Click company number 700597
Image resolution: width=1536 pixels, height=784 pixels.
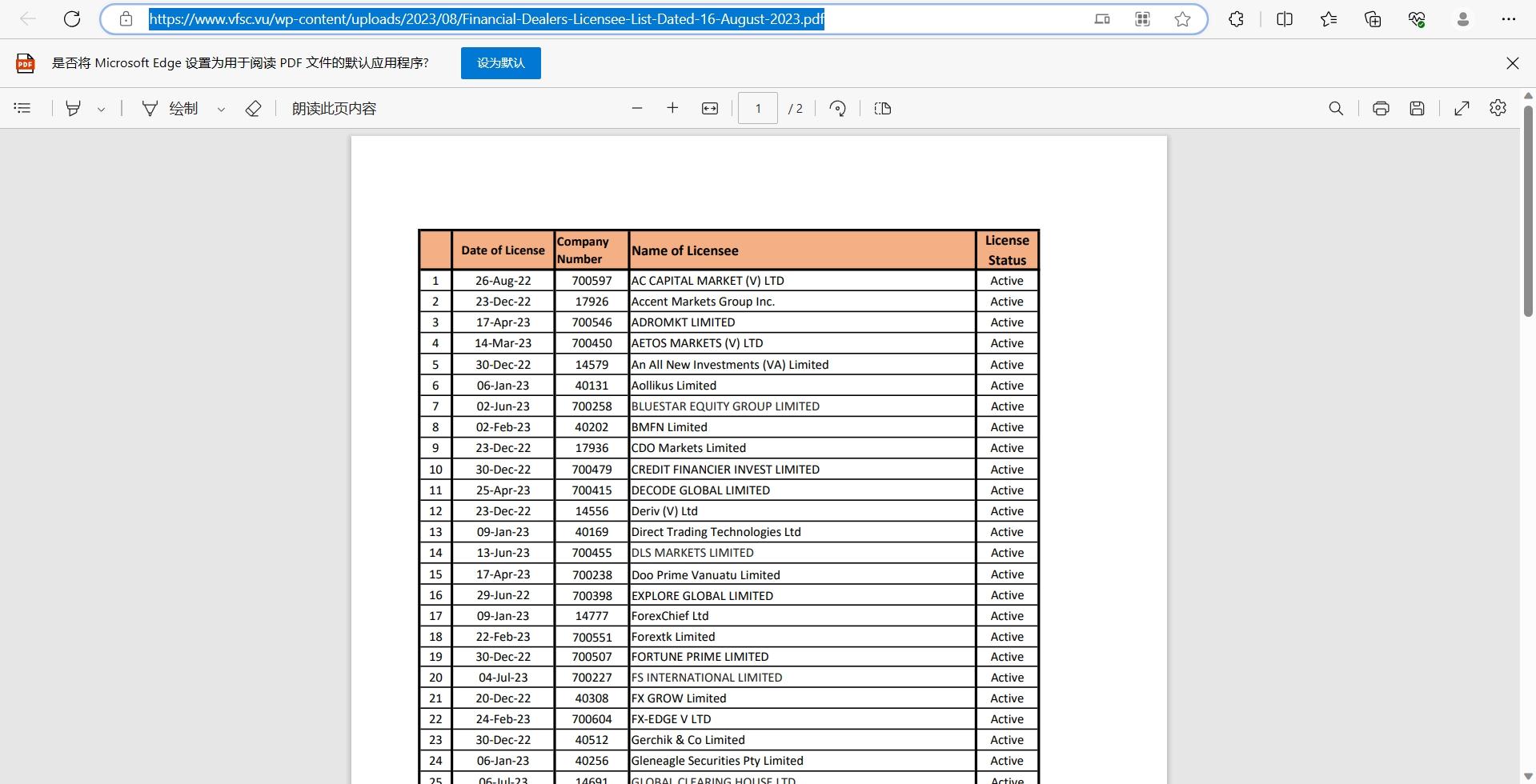coord(592,281)
